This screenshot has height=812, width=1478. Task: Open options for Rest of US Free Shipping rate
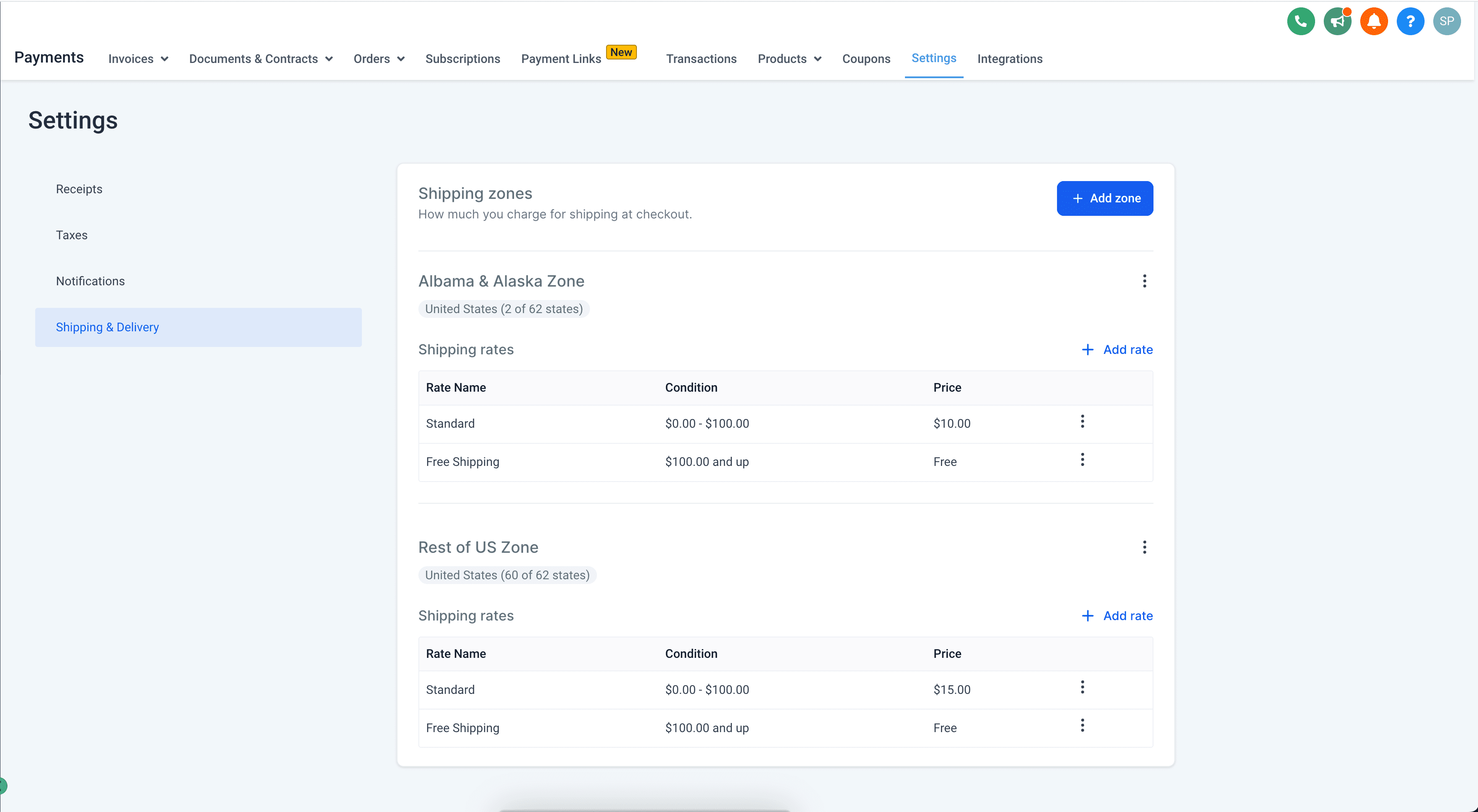(x=1082, y=726)
